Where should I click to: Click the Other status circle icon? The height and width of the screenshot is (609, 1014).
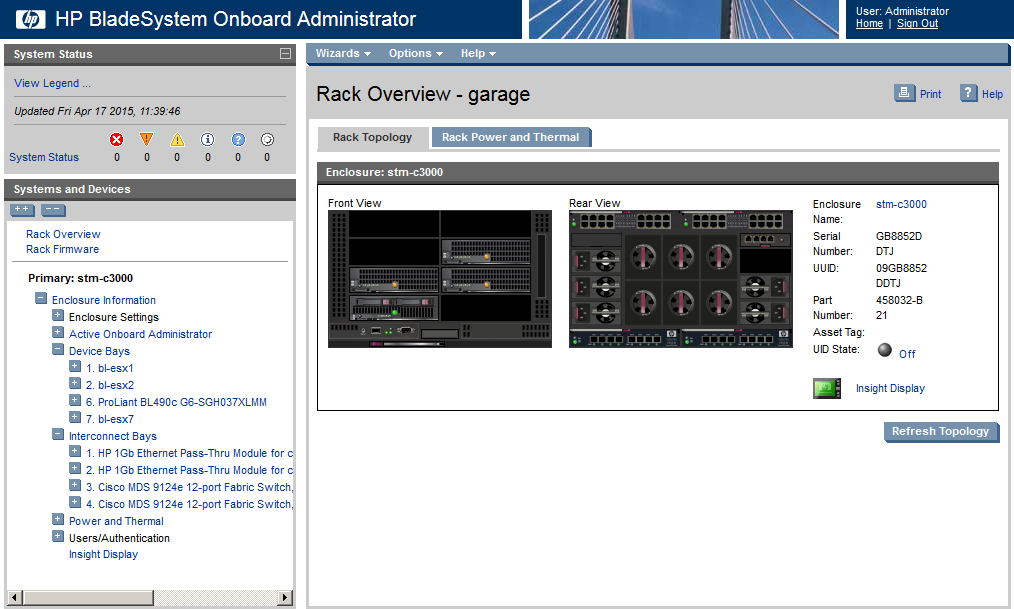(267, 140)
